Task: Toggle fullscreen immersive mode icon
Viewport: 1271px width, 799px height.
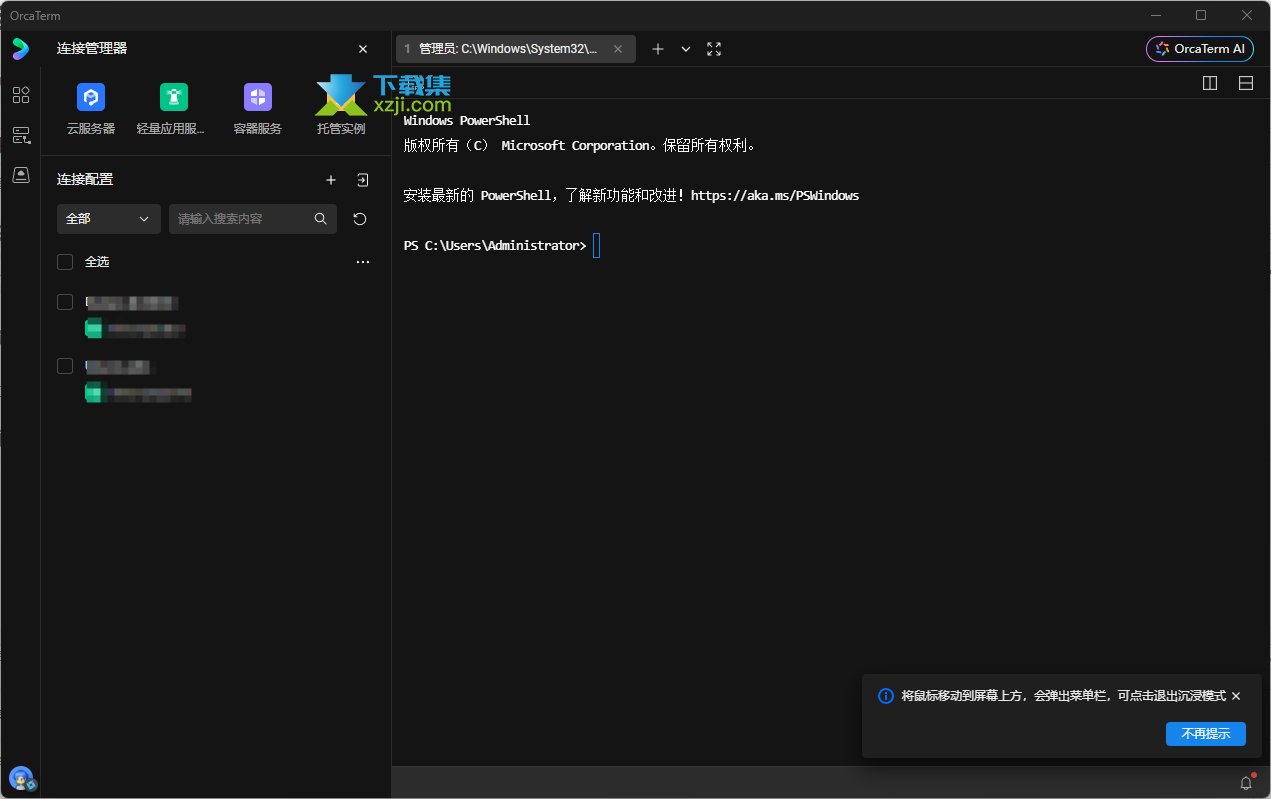Action: pos(714,49)
